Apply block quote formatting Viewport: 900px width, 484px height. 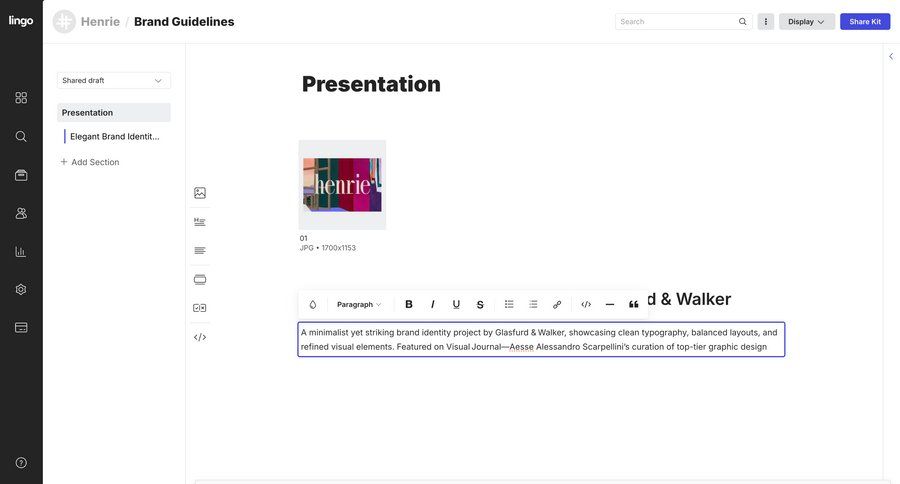pyautogui.click(x=634, y=304)
